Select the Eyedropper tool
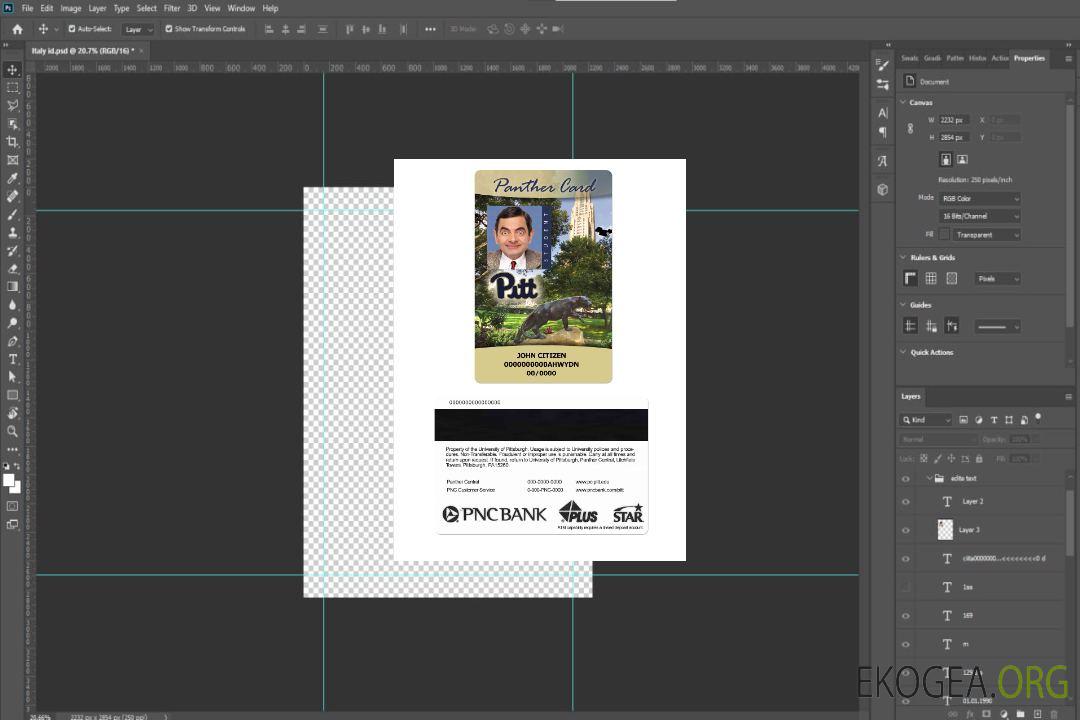The height and width of the screenshot is (720, 1080). point(12,178)
